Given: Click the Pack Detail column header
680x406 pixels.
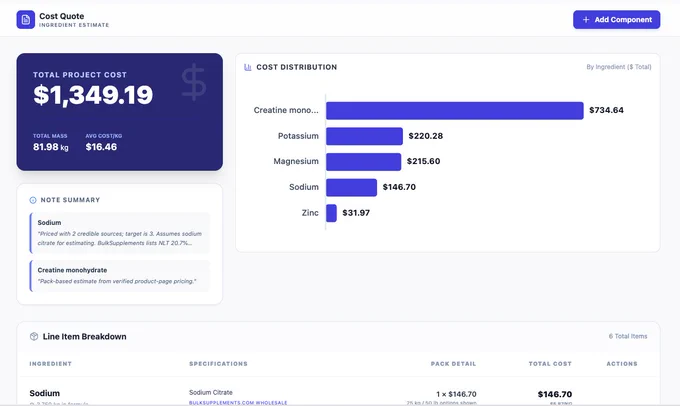Looking at the screenshot, I should 453,364.
